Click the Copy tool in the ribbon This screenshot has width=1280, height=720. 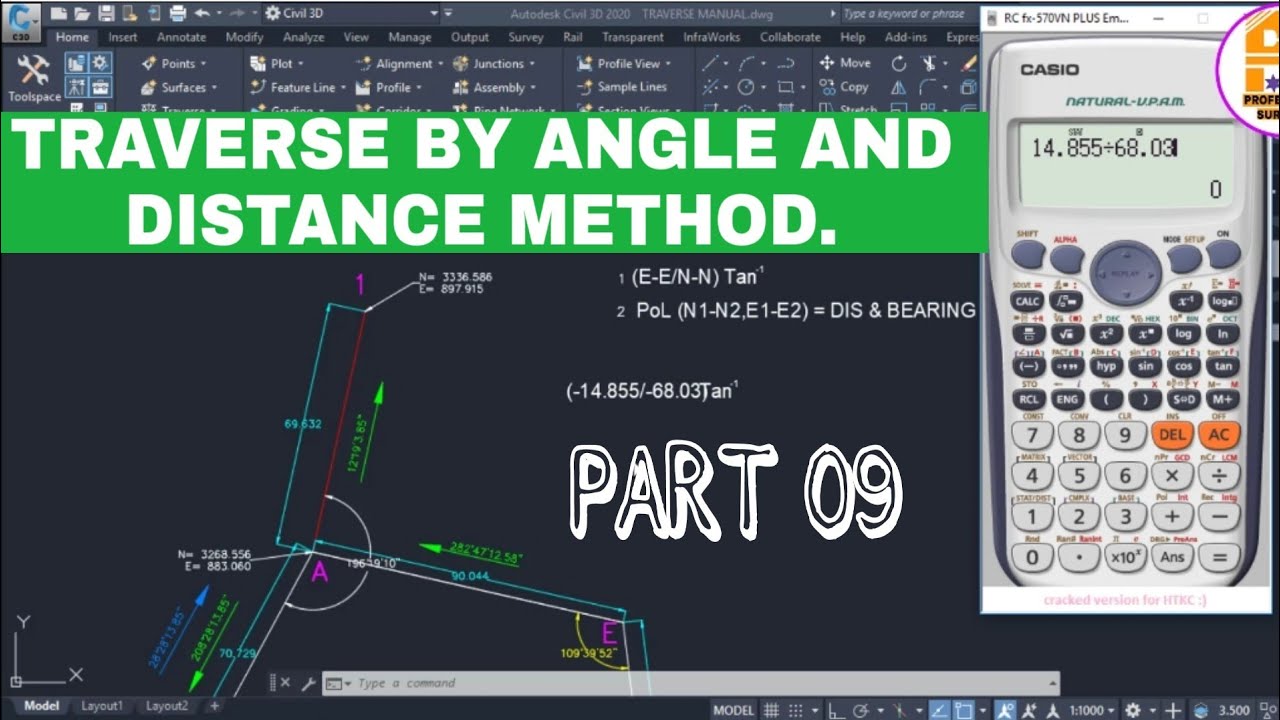(x=844, y=87)
